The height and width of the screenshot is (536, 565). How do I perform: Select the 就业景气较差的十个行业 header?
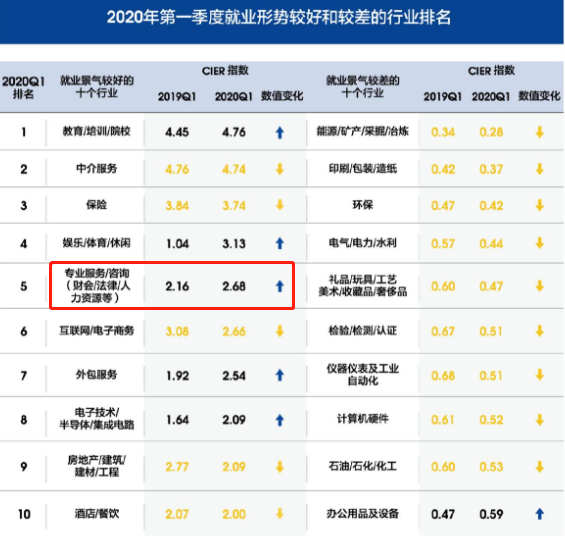pyautogui.click(x=362, y=86)
